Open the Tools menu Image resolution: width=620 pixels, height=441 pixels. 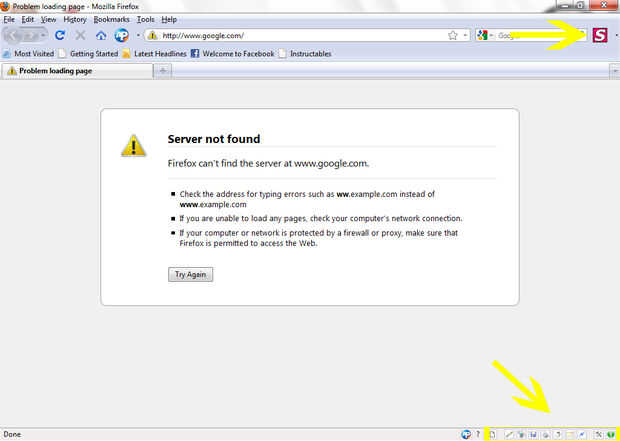coord(146,19)
